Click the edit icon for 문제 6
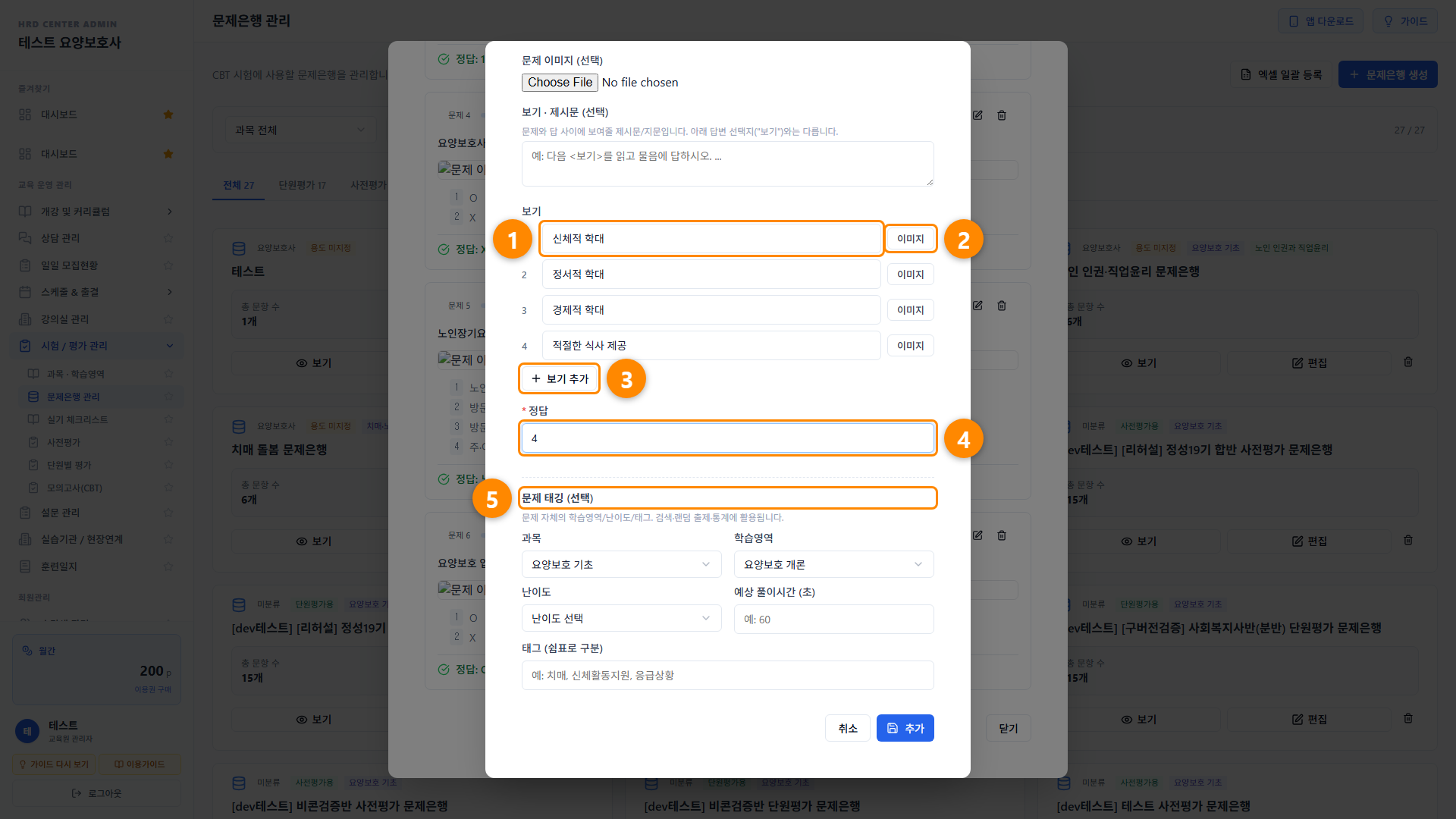The height and width of the screenshot is (819, 1456). pos(977,535)
